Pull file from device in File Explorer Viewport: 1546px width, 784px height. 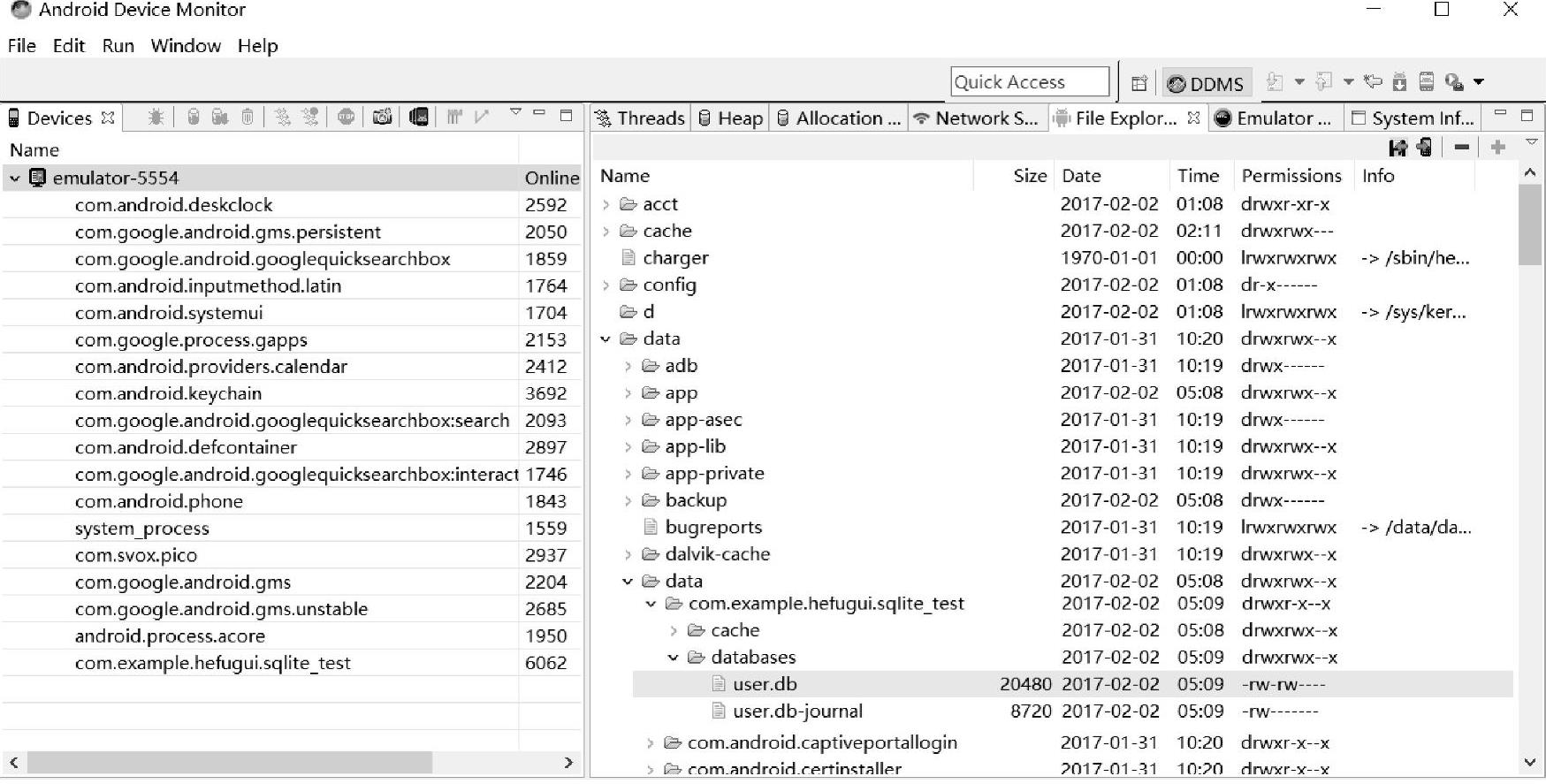click(x=1397, y=148)
